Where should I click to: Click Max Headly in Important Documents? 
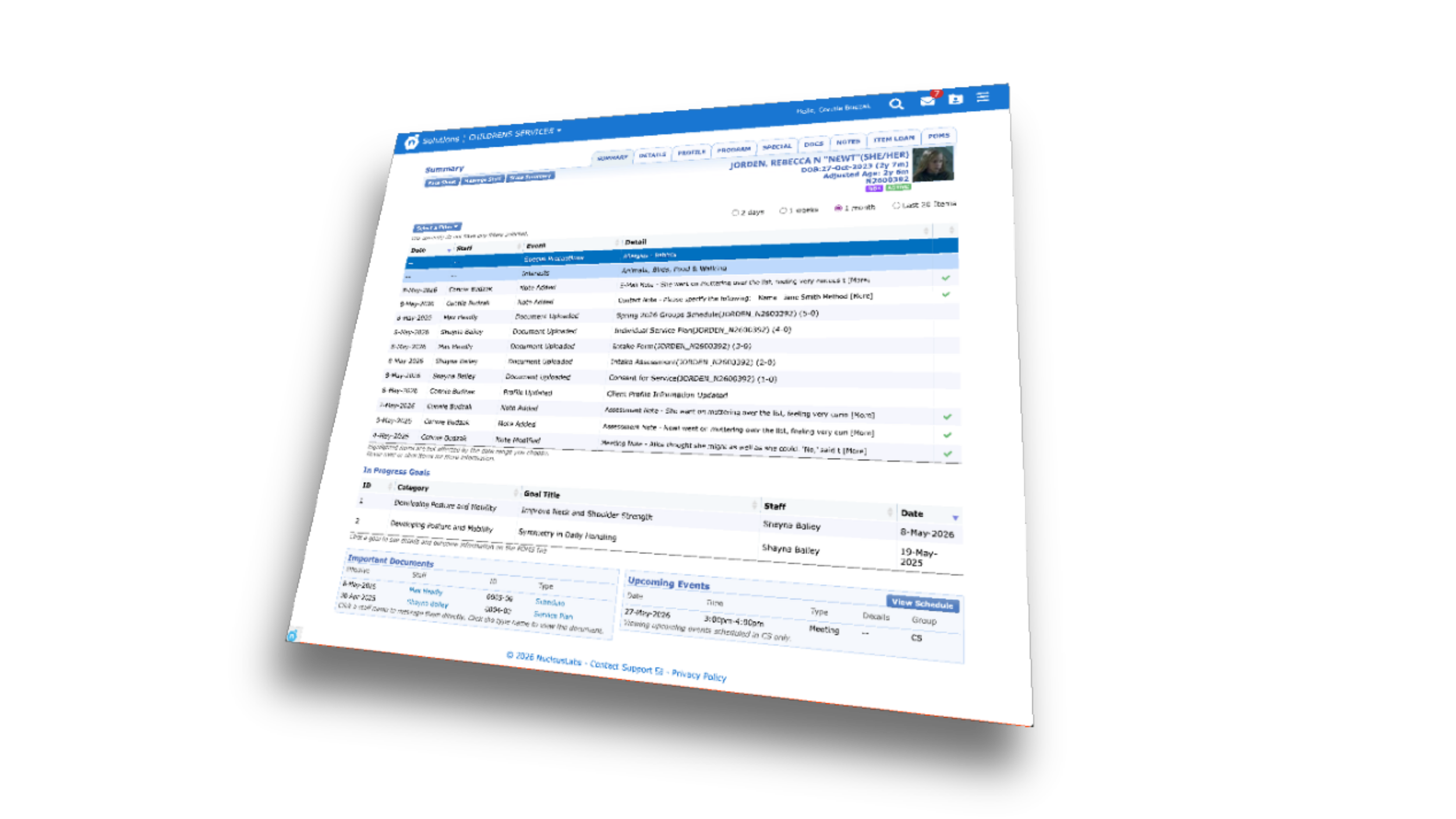(x=425, y=591)
